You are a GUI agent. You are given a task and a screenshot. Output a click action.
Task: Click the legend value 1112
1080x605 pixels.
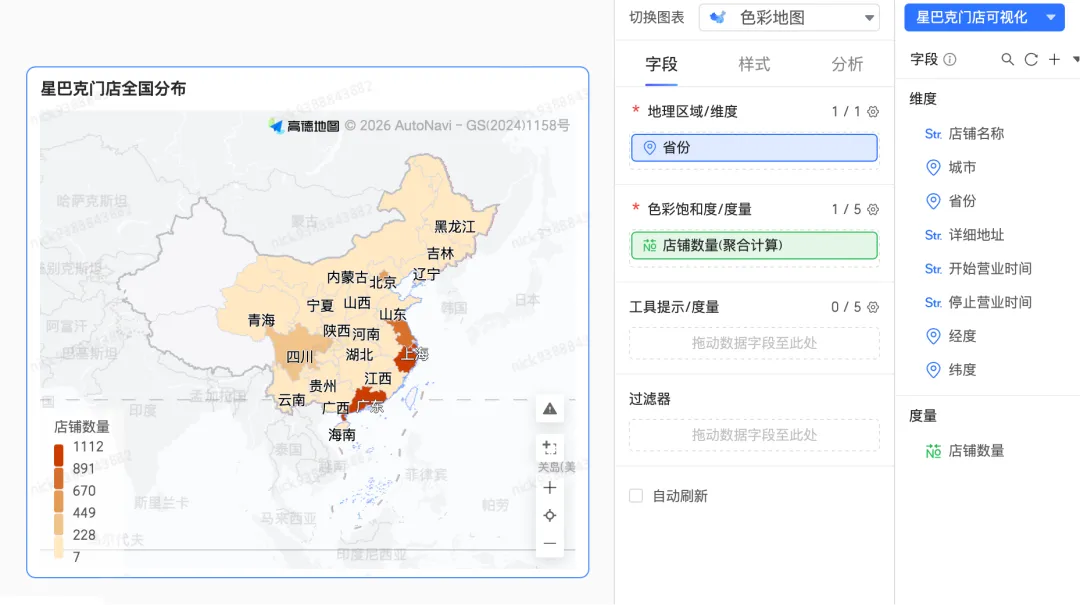coord(88,447)
